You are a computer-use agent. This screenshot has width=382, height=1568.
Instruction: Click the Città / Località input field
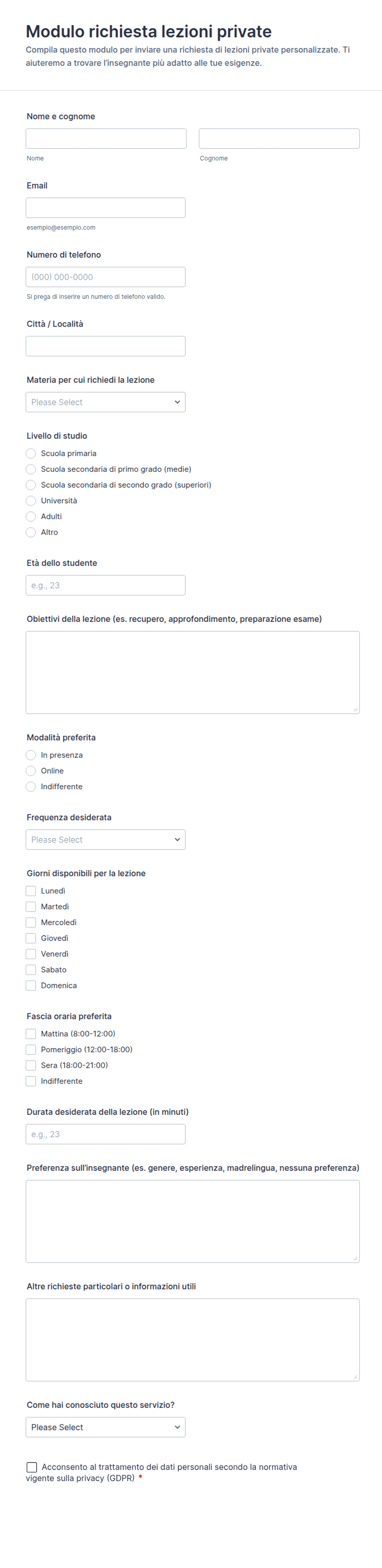[x=106, y=346]
